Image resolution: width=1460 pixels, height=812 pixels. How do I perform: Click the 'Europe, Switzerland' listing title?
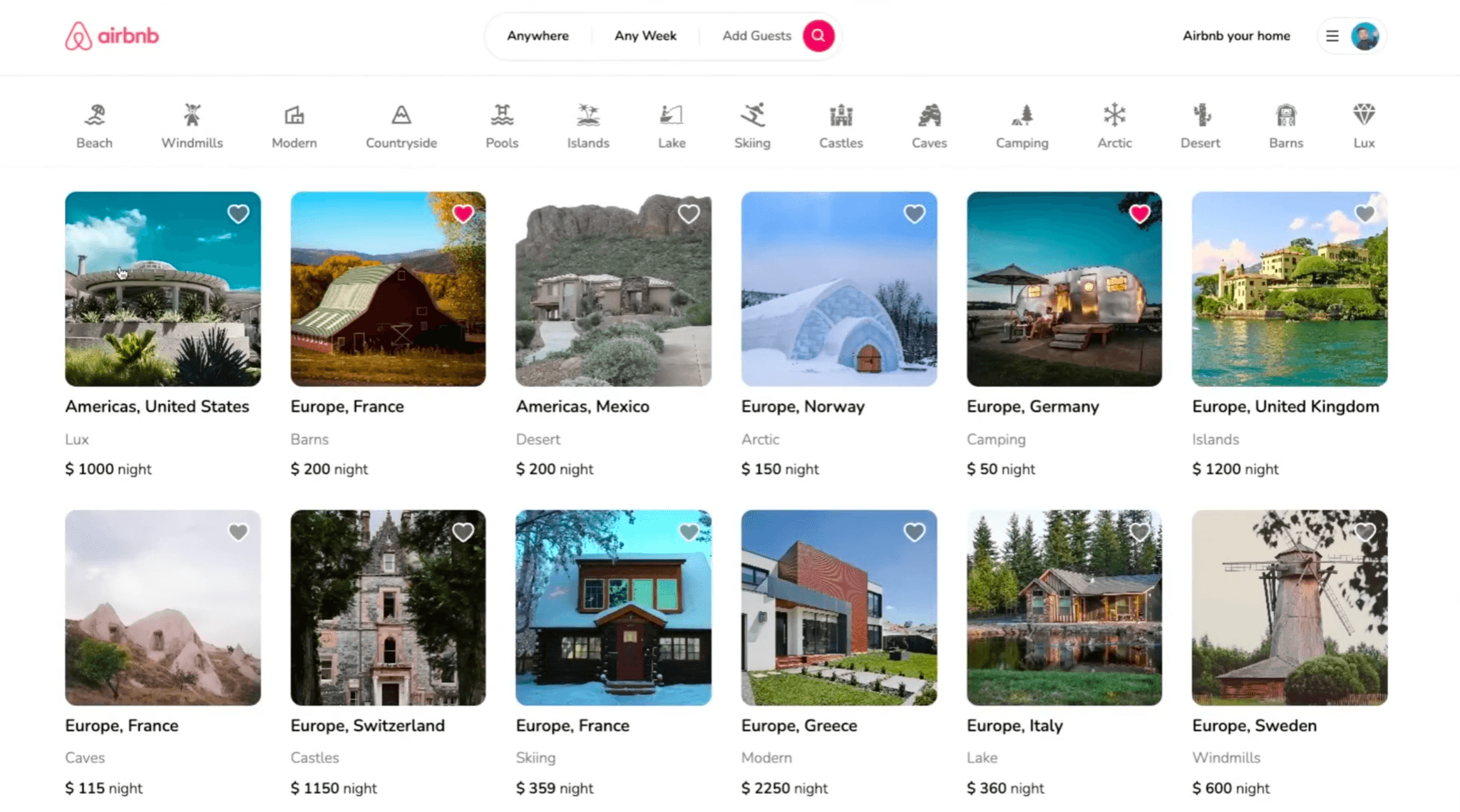click(x=367, y=725)
